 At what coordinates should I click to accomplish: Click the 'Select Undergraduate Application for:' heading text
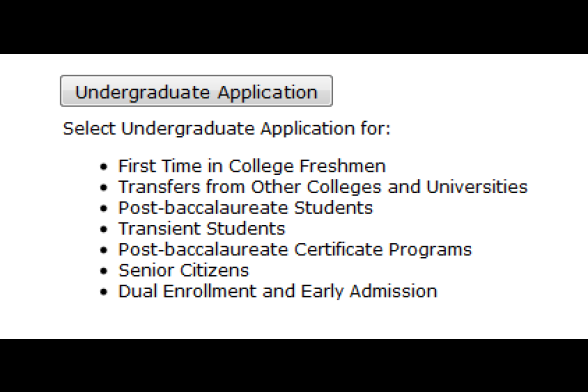(x=227, y=129)
